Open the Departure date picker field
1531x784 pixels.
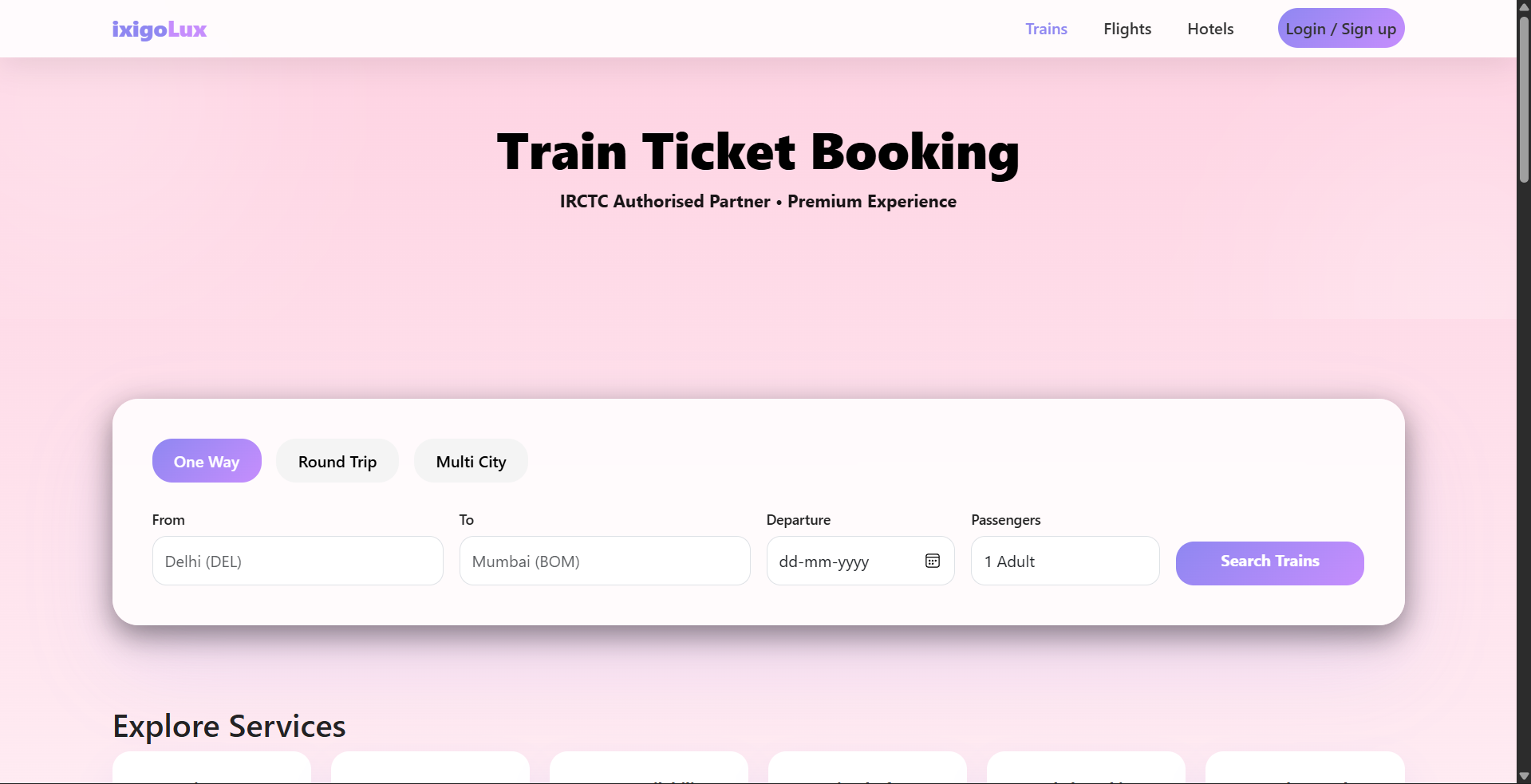846,561
